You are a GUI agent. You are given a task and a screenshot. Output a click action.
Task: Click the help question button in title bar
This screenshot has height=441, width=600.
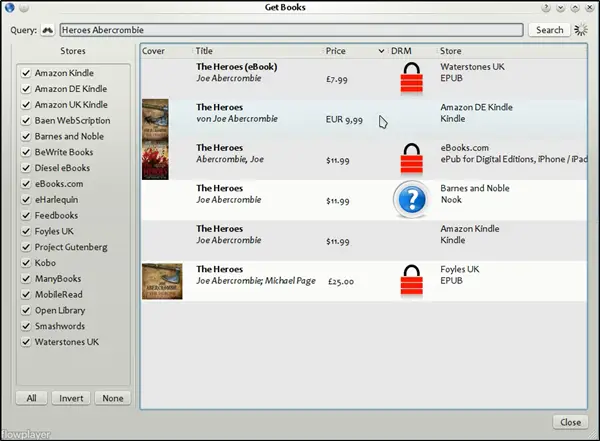pos(546,7)
